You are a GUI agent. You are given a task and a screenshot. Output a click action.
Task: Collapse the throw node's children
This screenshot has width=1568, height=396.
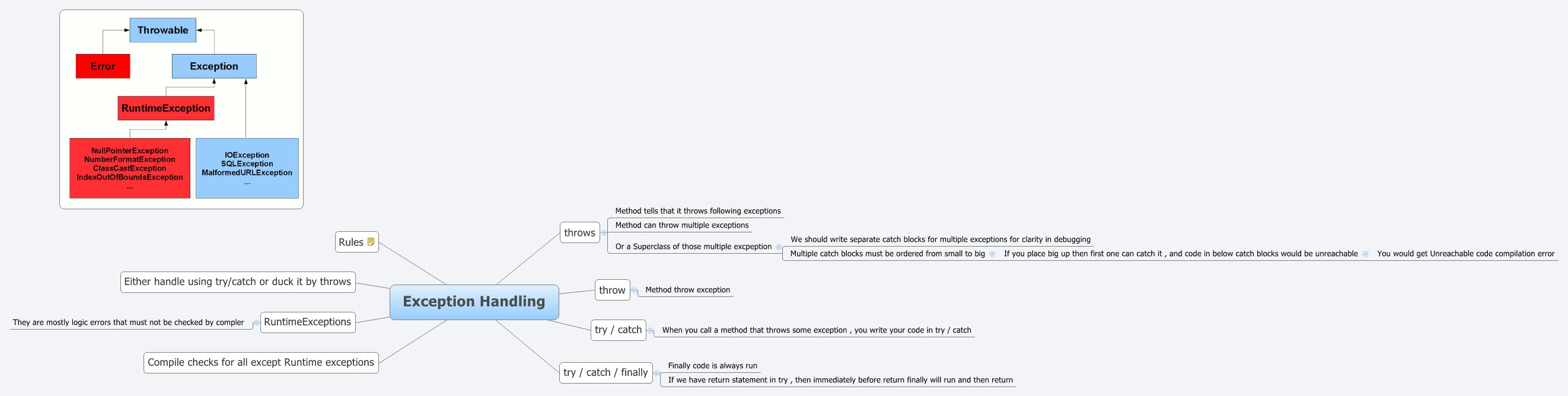click(x=633, y=290)
